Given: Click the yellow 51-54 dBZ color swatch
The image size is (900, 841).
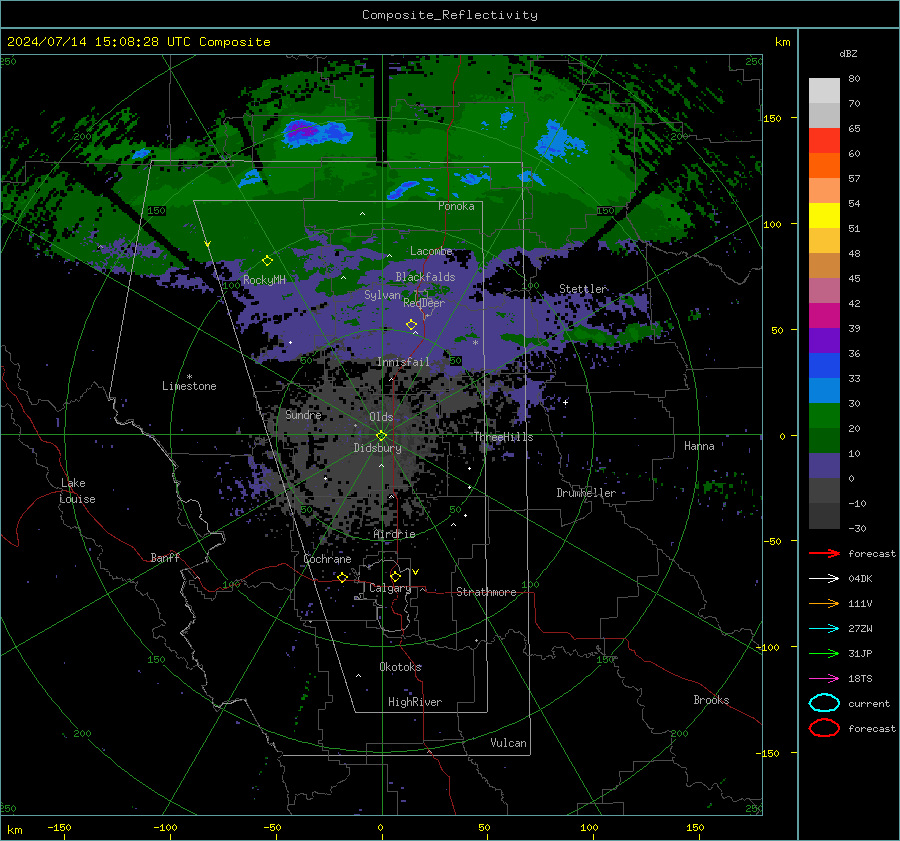Looking at the screenshot, I should (824, 216).
